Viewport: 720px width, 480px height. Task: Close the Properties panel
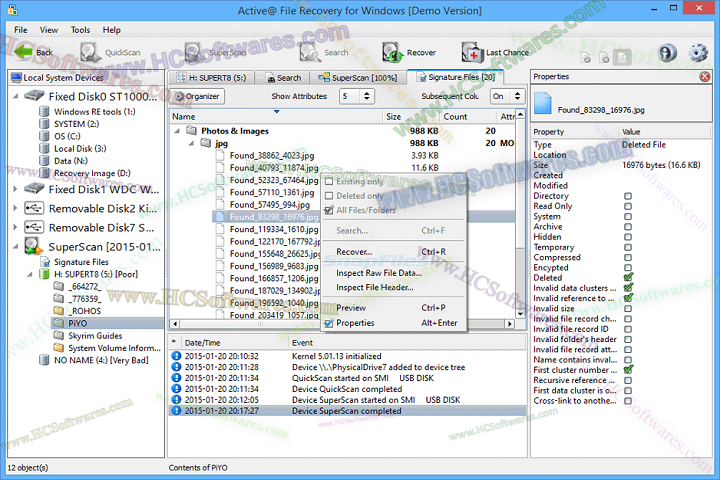click(x=705, y=77)
